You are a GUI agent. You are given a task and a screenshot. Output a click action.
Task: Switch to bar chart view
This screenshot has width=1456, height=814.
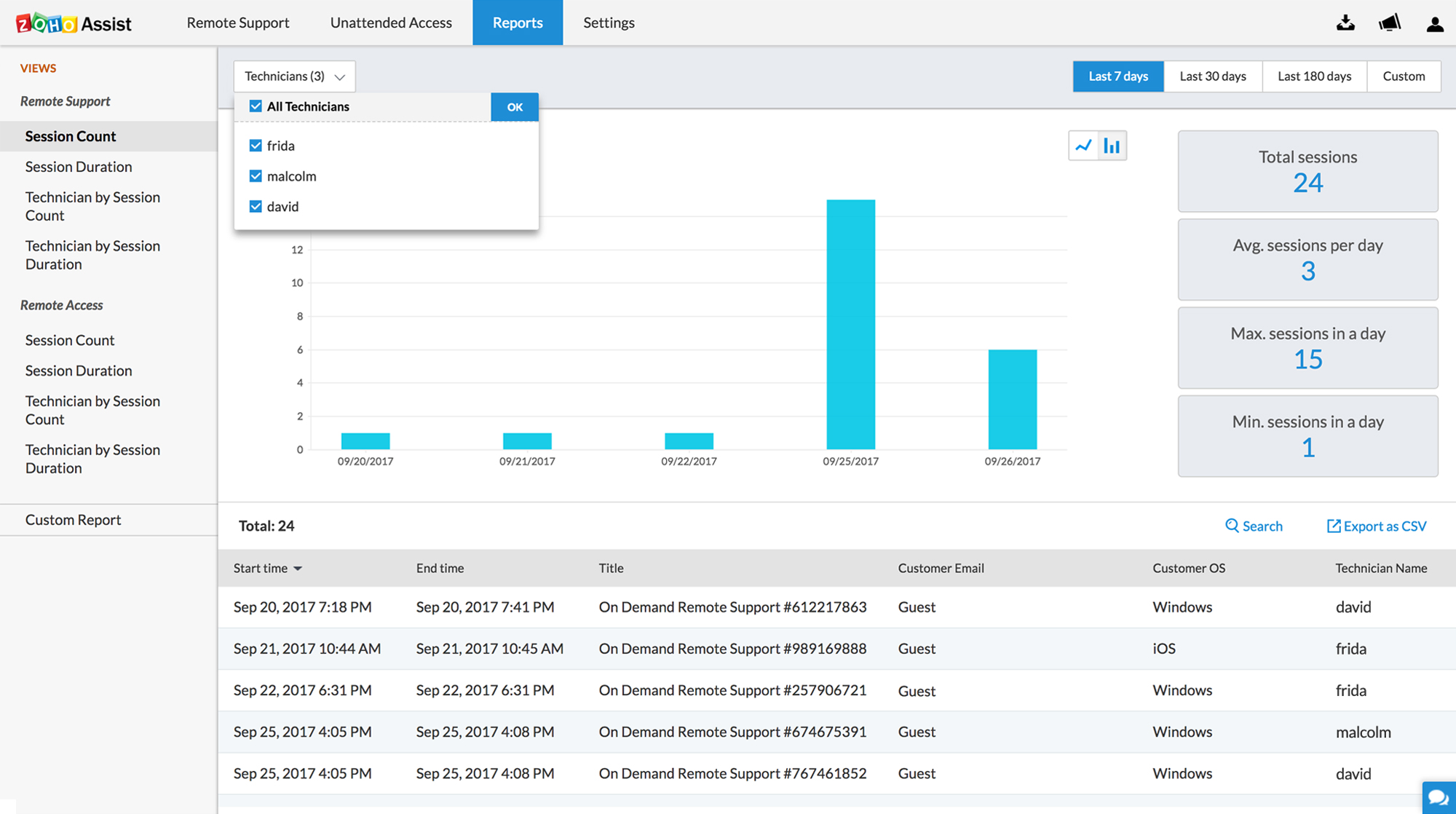pyautogui.click(x=1112, y=146)
